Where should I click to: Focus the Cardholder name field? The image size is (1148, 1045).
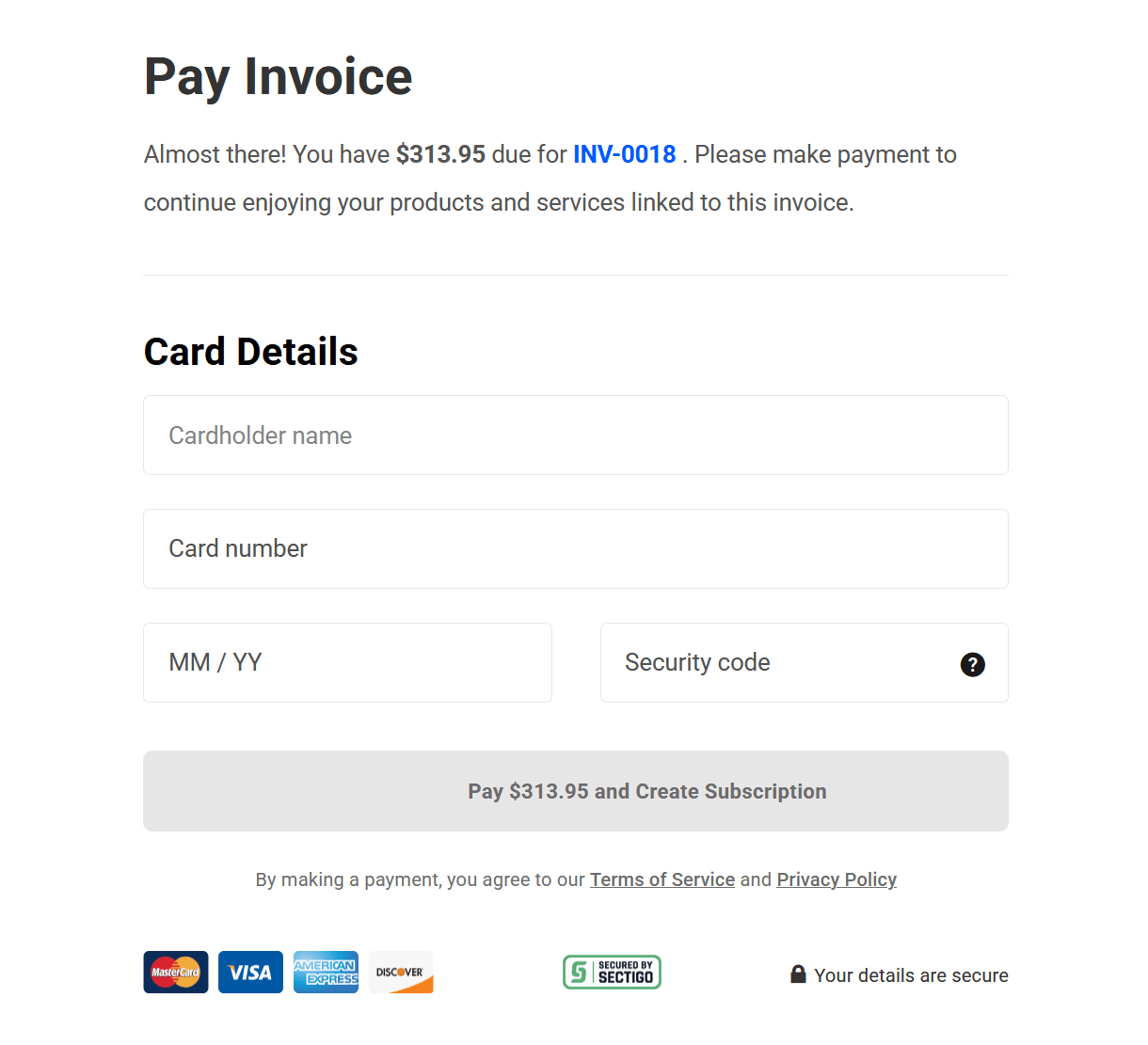[x=575, y=435]
